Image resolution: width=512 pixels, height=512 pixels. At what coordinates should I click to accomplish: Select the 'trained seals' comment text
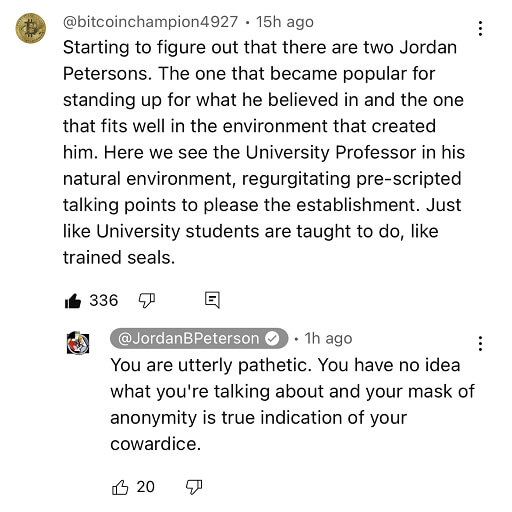[119, 258]
